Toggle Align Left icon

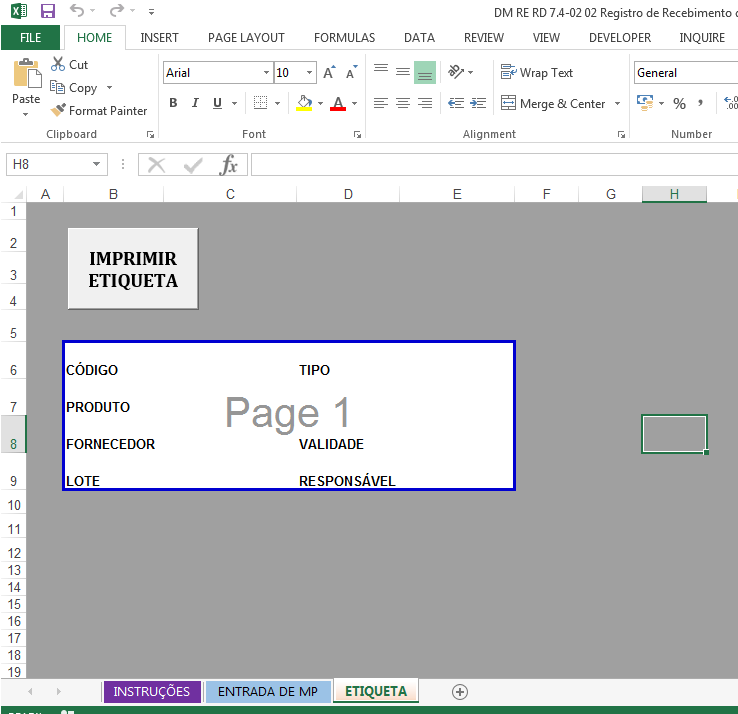381,103
